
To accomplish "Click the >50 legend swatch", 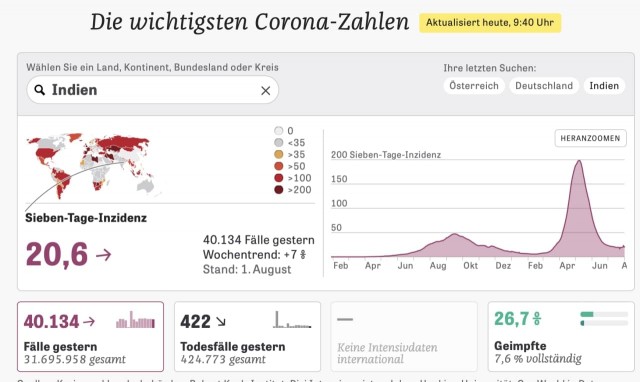I will pyautogui.click(x=279, y=166).
